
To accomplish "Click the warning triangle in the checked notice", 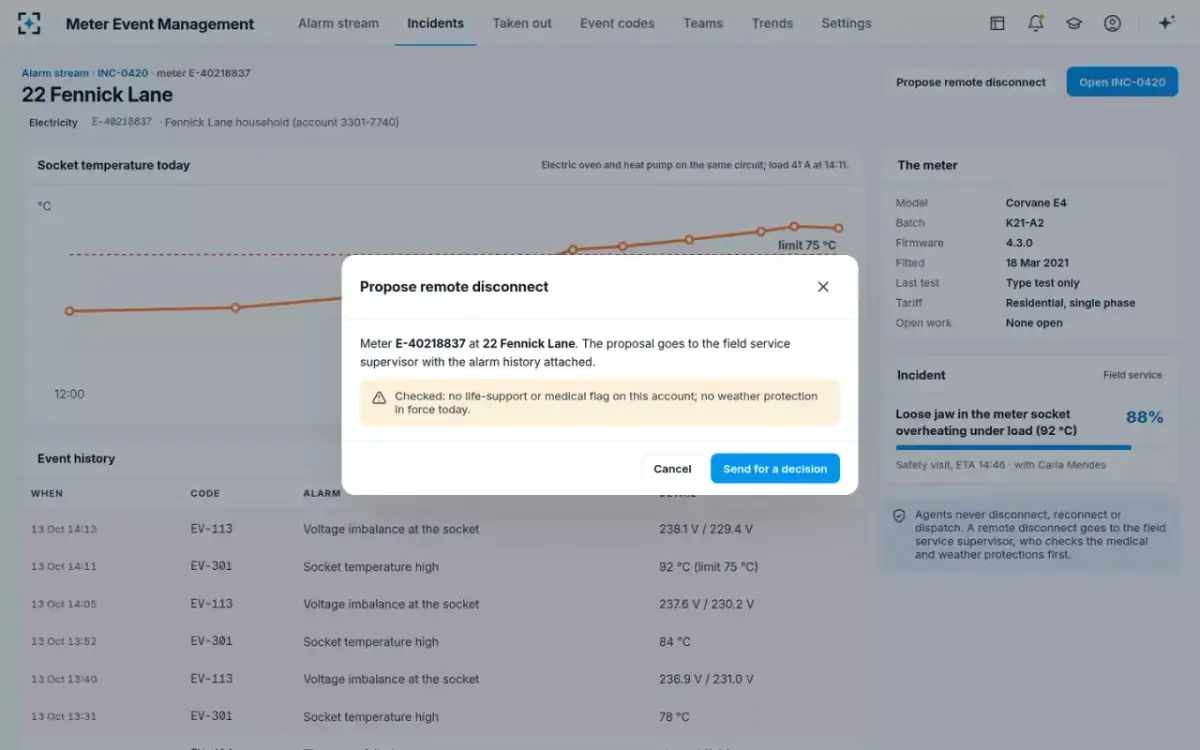I will pyautogui.click(x=379, y=397).
